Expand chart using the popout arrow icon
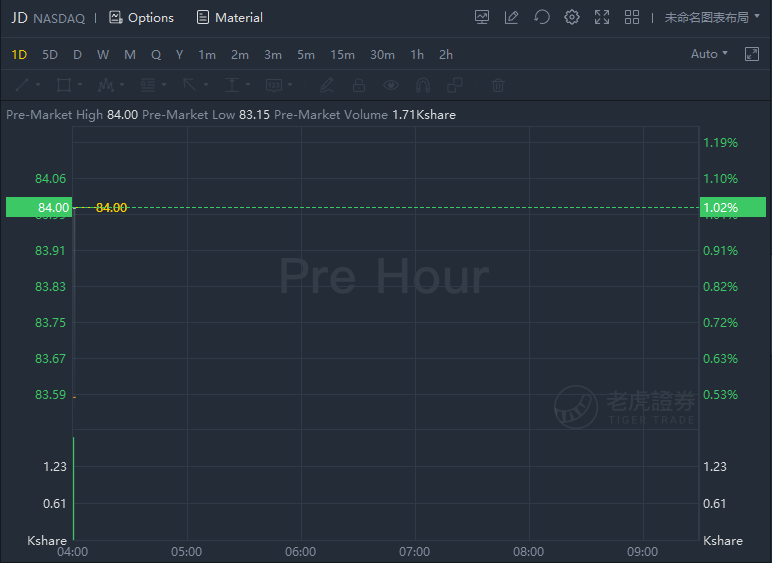This screenshot has height=563, width=772. tap(752, 54)
